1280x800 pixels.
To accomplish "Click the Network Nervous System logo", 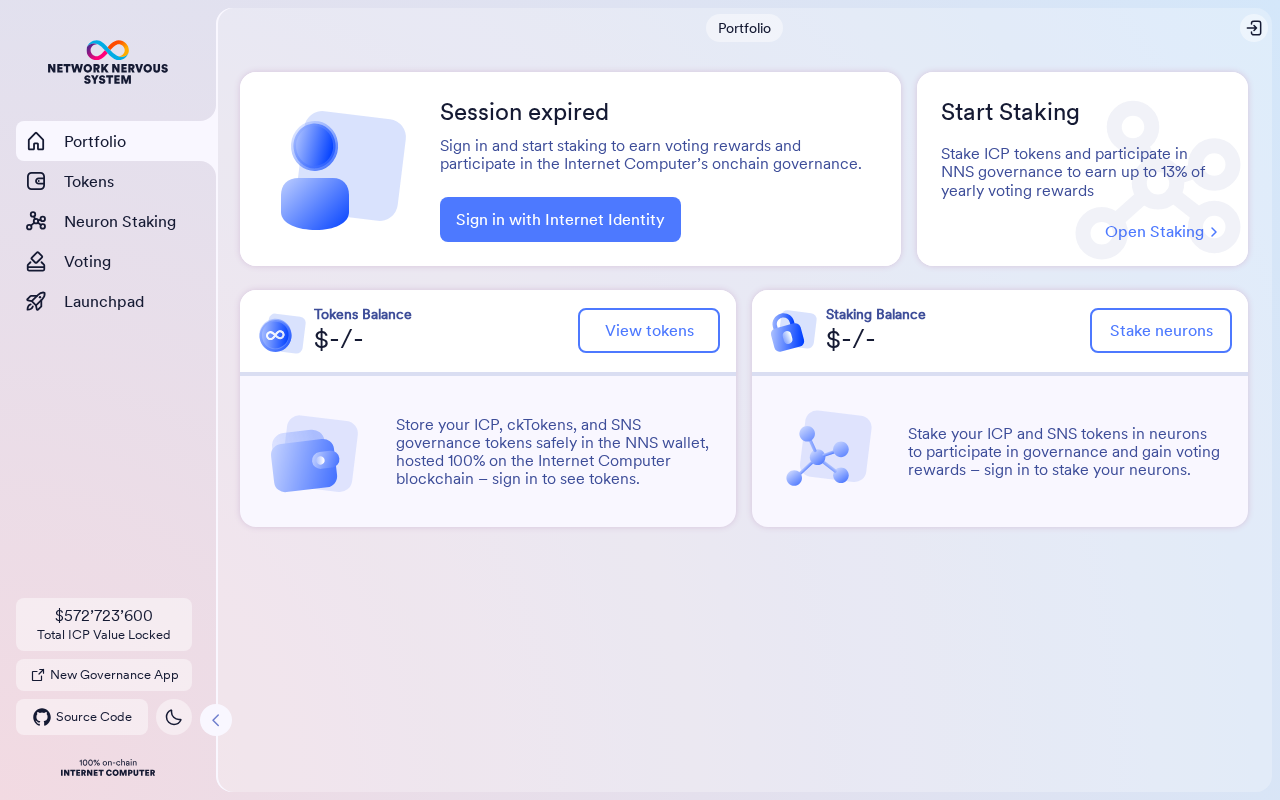I will pos(108,62).
